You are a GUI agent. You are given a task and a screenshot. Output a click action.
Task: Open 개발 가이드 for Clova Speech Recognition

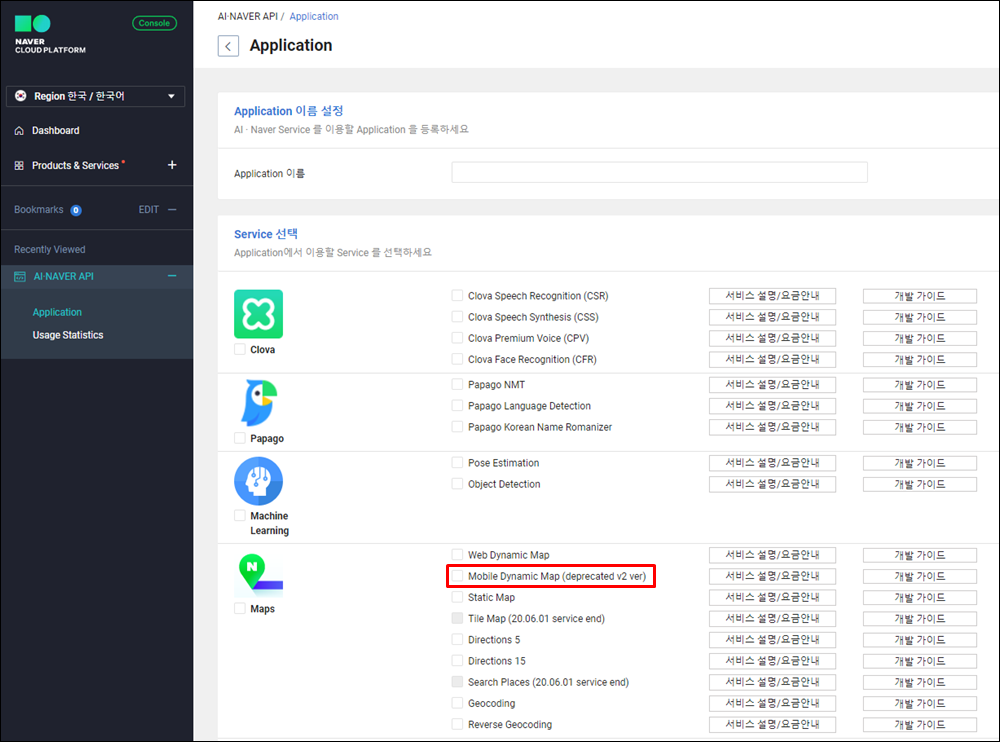click(x=920, y=296)
